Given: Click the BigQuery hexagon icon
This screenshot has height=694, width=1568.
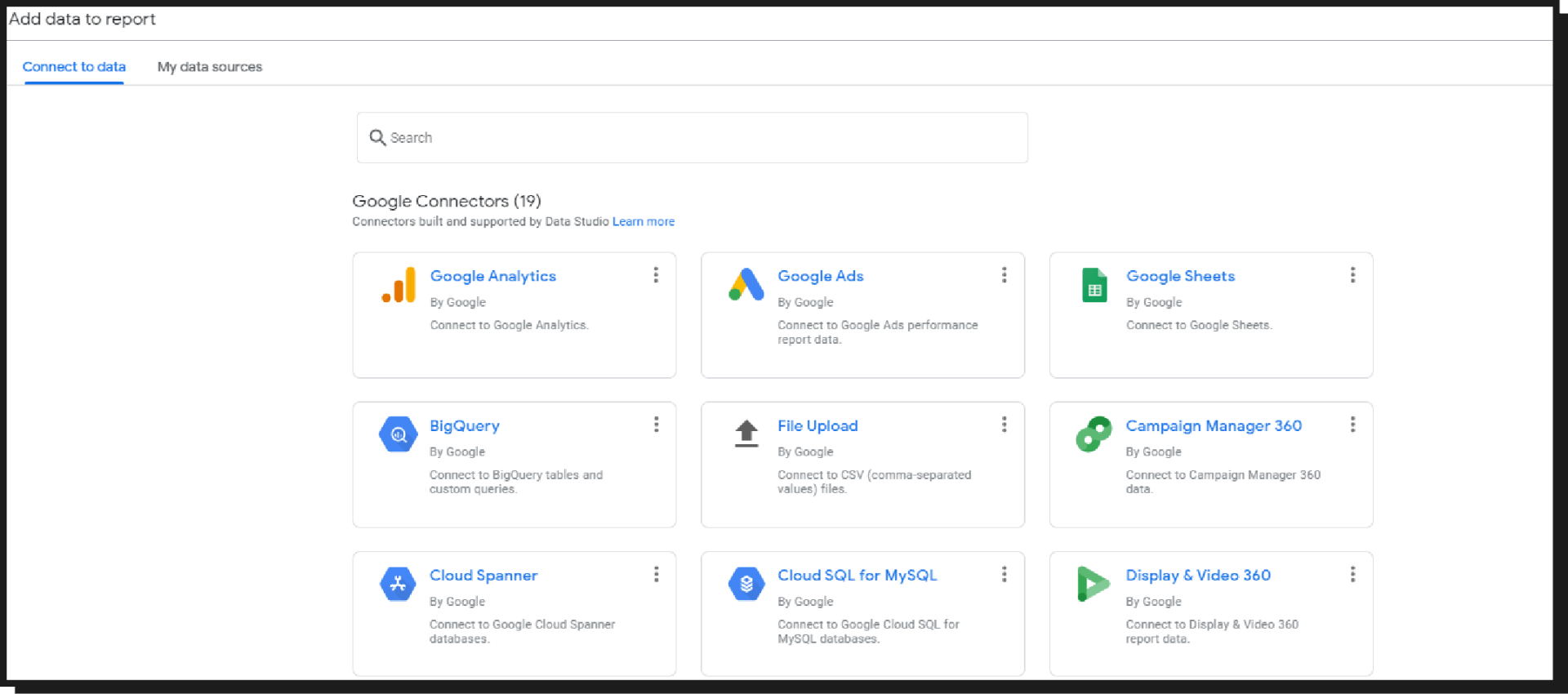Looking at the screenshot, I should pyautogui.click(x=399, y=434).
